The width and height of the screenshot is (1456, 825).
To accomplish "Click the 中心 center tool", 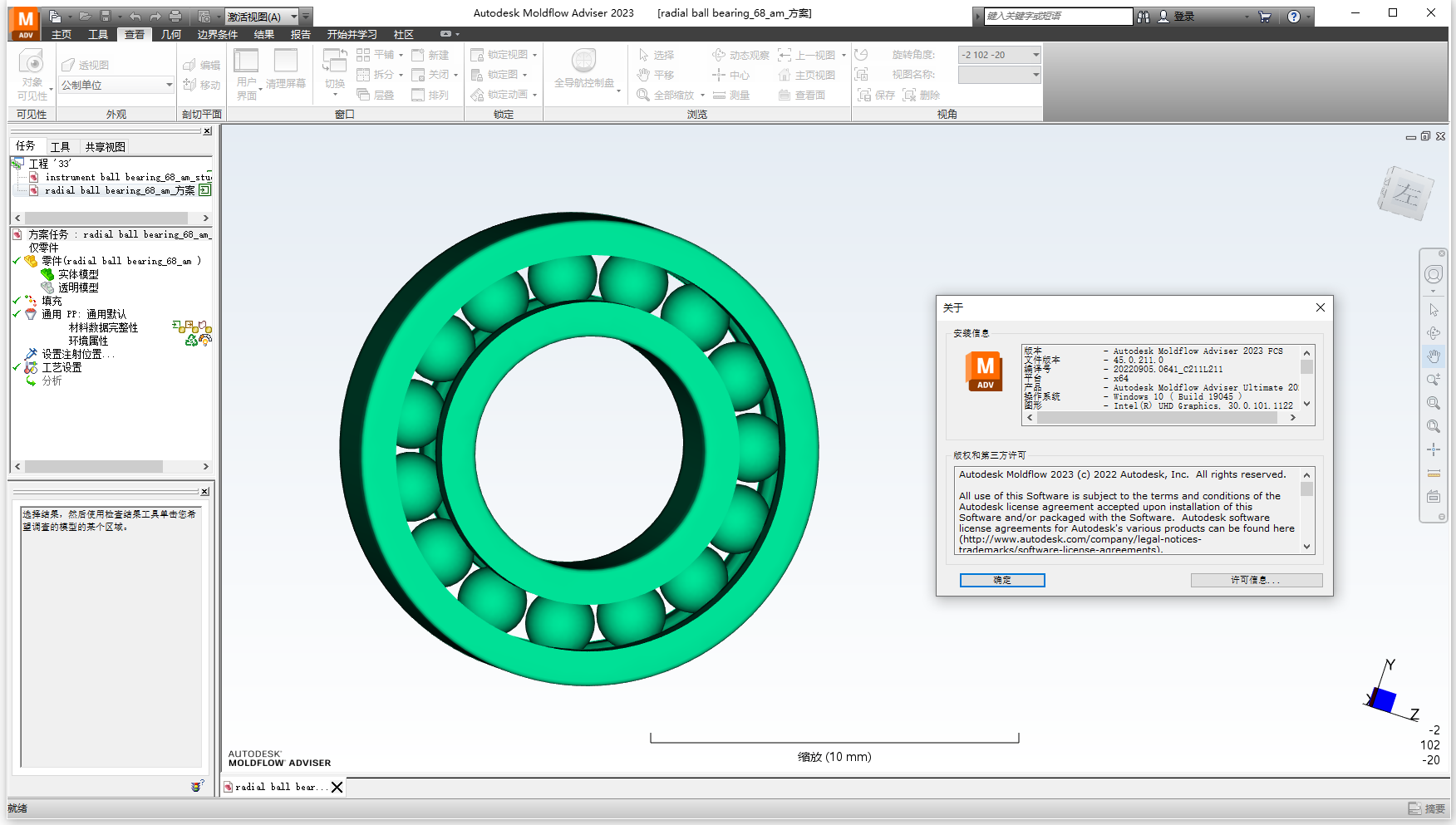I will 731,75.
